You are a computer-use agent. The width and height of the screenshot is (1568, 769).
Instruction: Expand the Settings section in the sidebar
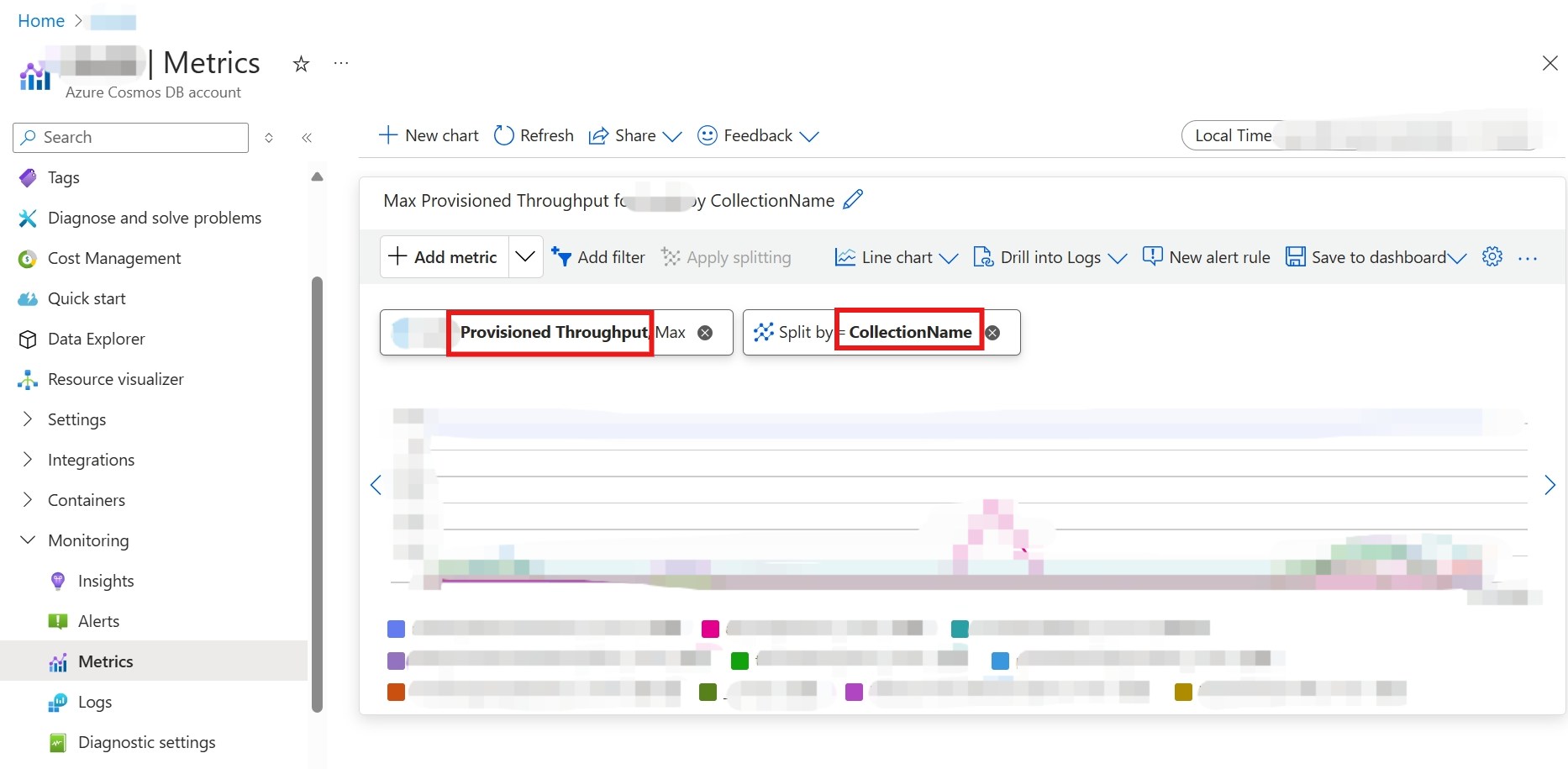click(x=76, y=419)
